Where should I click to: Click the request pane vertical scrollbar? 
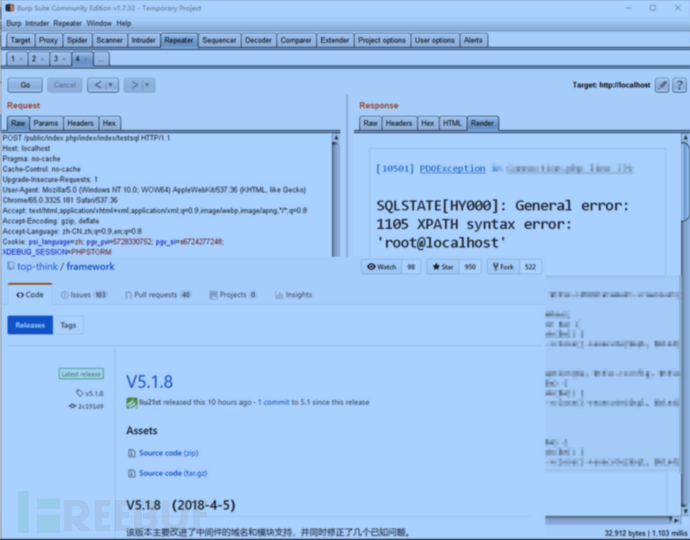point(336,195)
